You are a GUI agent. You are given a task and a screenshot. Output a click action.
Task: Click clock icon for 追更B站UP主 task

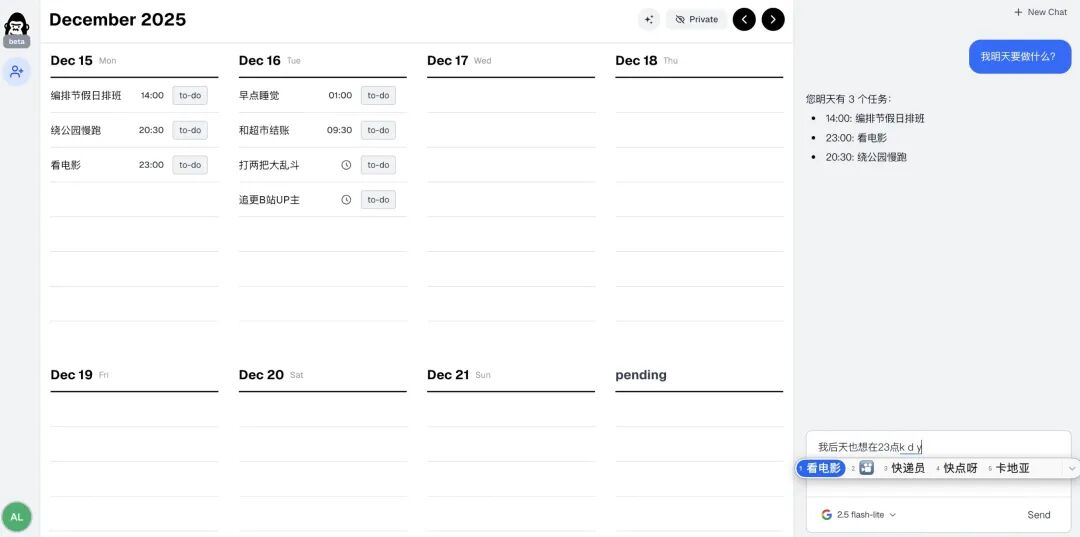point(346,200)
